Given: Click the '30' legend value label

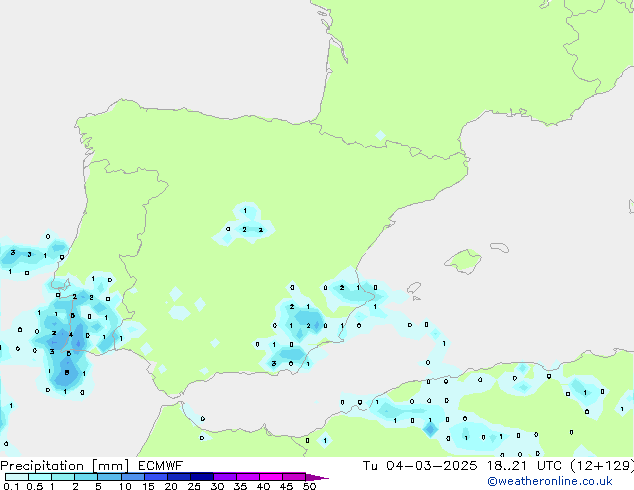Looking at the screenshot, I should coord(217,486).
